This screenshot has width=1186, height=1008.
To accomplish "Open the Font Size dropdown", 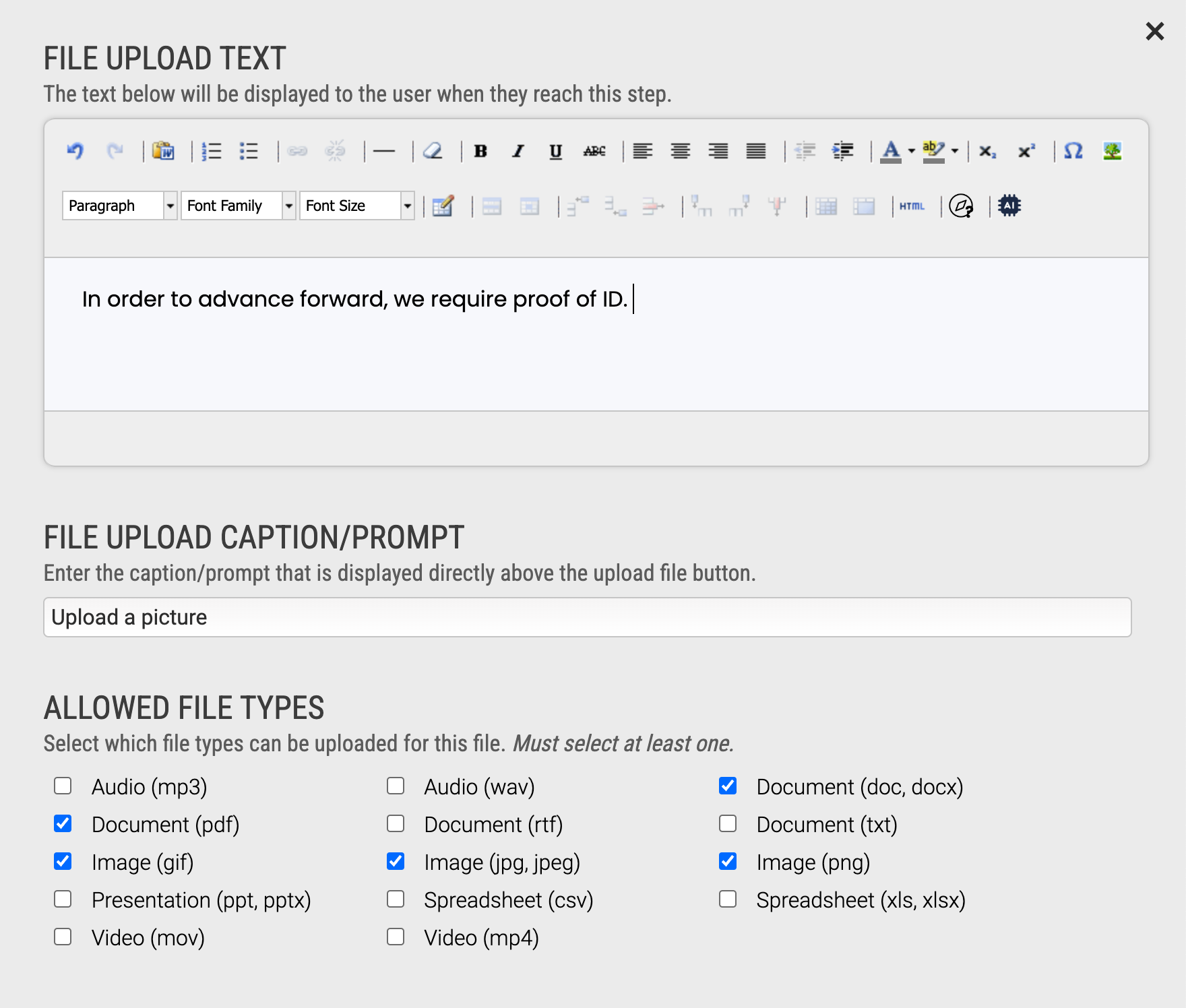I will 357,206.
